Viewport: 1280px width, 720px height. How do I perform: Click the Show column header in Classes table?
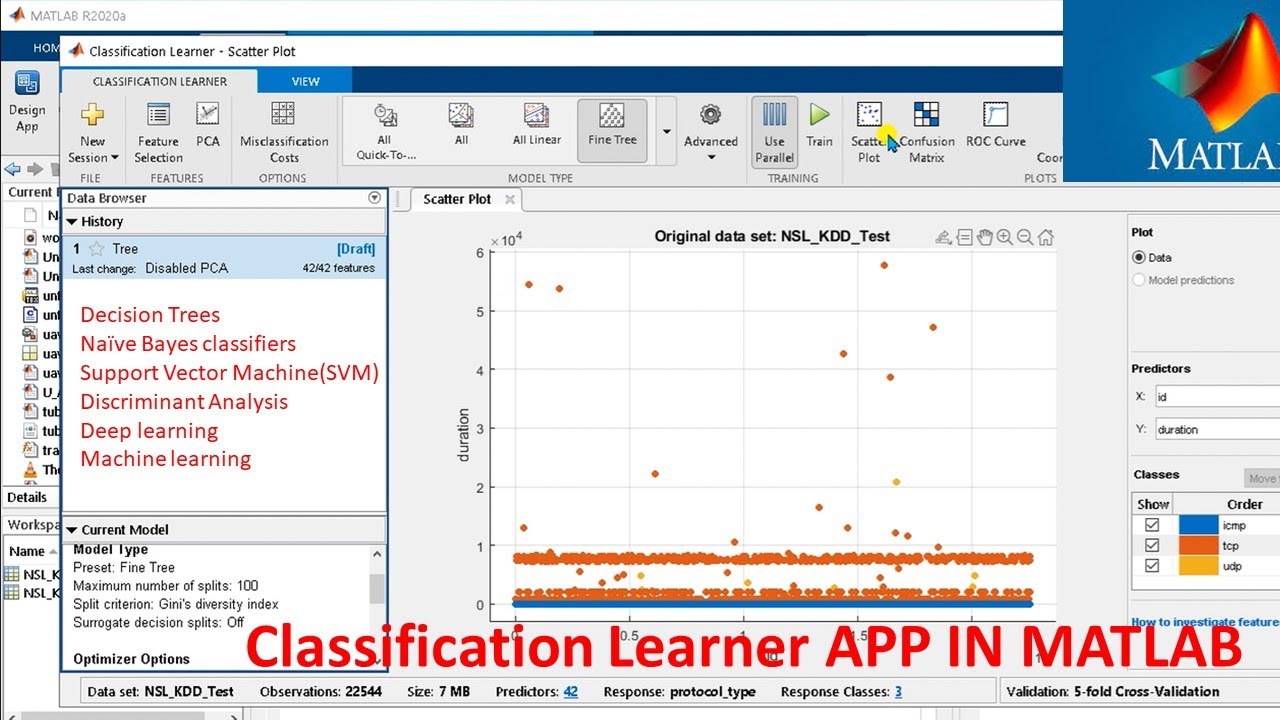(1152, 504)
